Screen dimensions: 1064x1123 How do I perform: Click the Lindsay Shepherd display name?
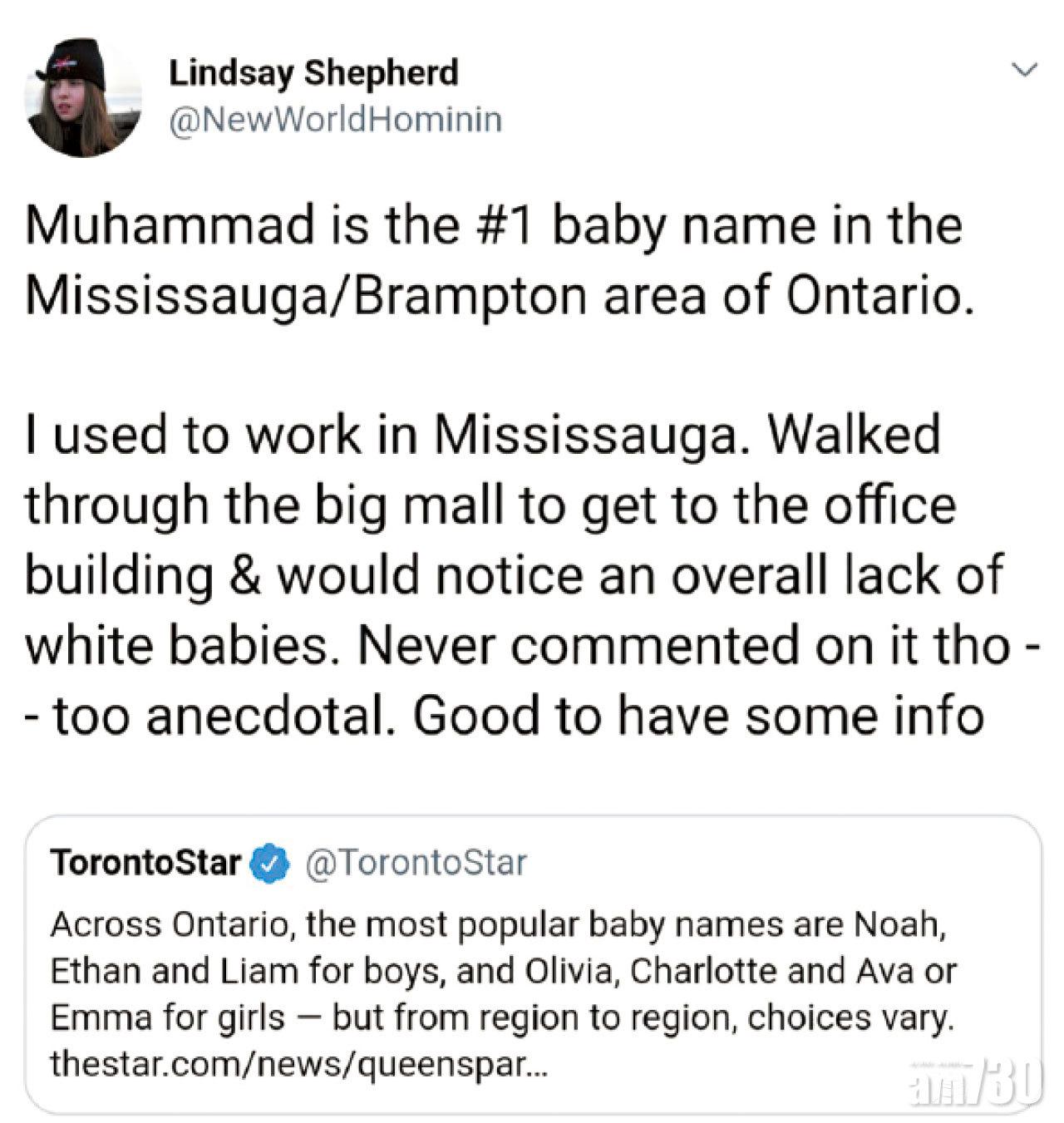point(313,73)
